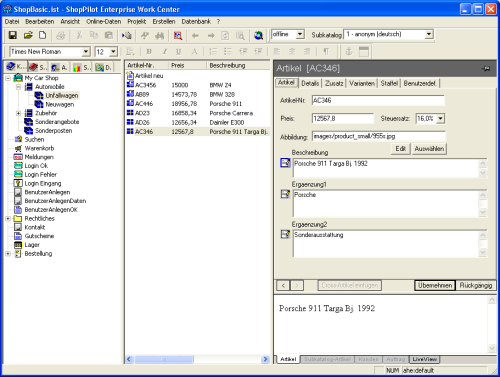
Task: Switch to the Staffel tab
Action: (389, 83)
